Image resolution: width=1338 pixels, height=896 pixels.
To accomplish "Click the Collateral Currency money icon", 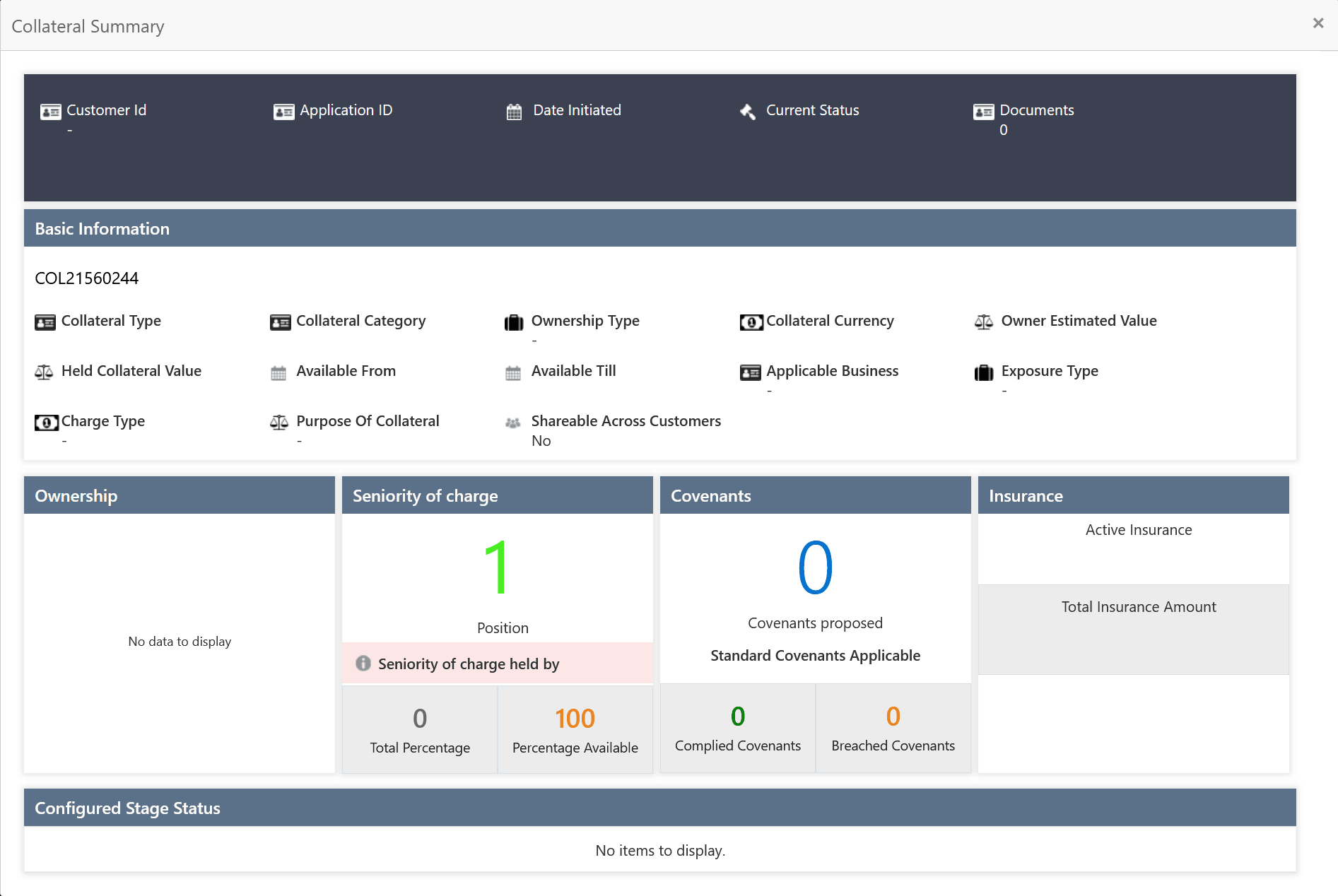I will point(751,322).
